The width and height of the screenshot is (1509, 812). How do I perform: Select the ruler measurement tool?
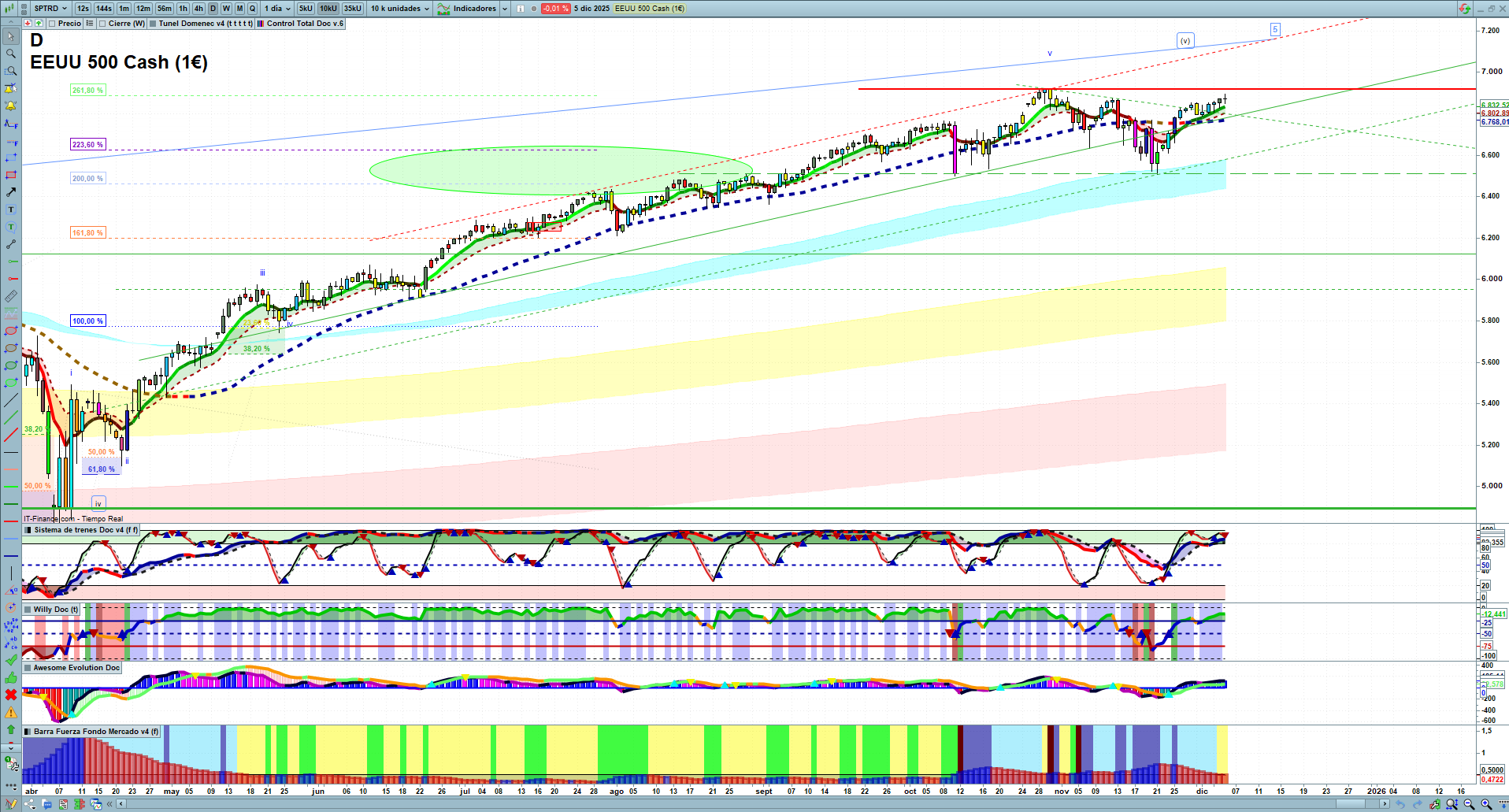(11, 296)
